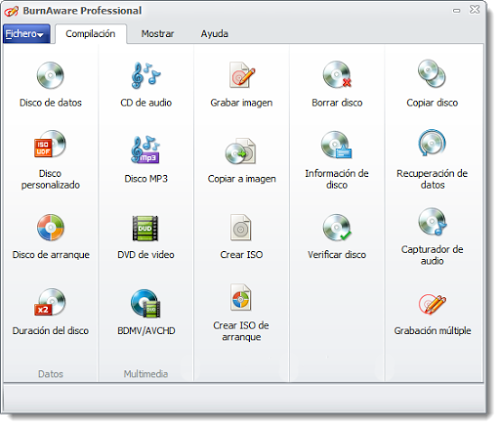Open the Ayuda tab

pos(214,34)
